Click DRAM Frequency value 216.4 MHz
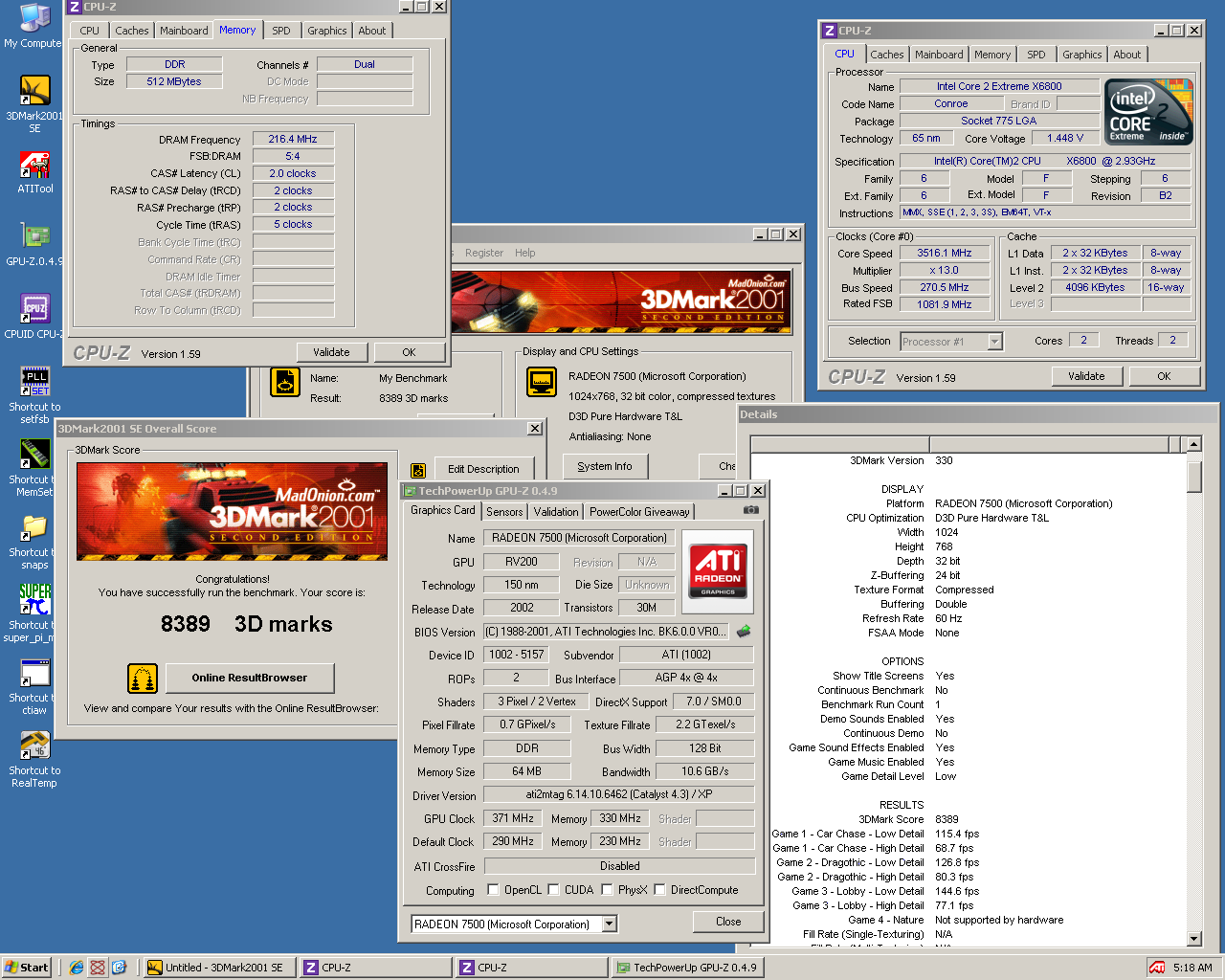Screen dimensions: 1225x980 pyautogui.click(x=293, y=139)
